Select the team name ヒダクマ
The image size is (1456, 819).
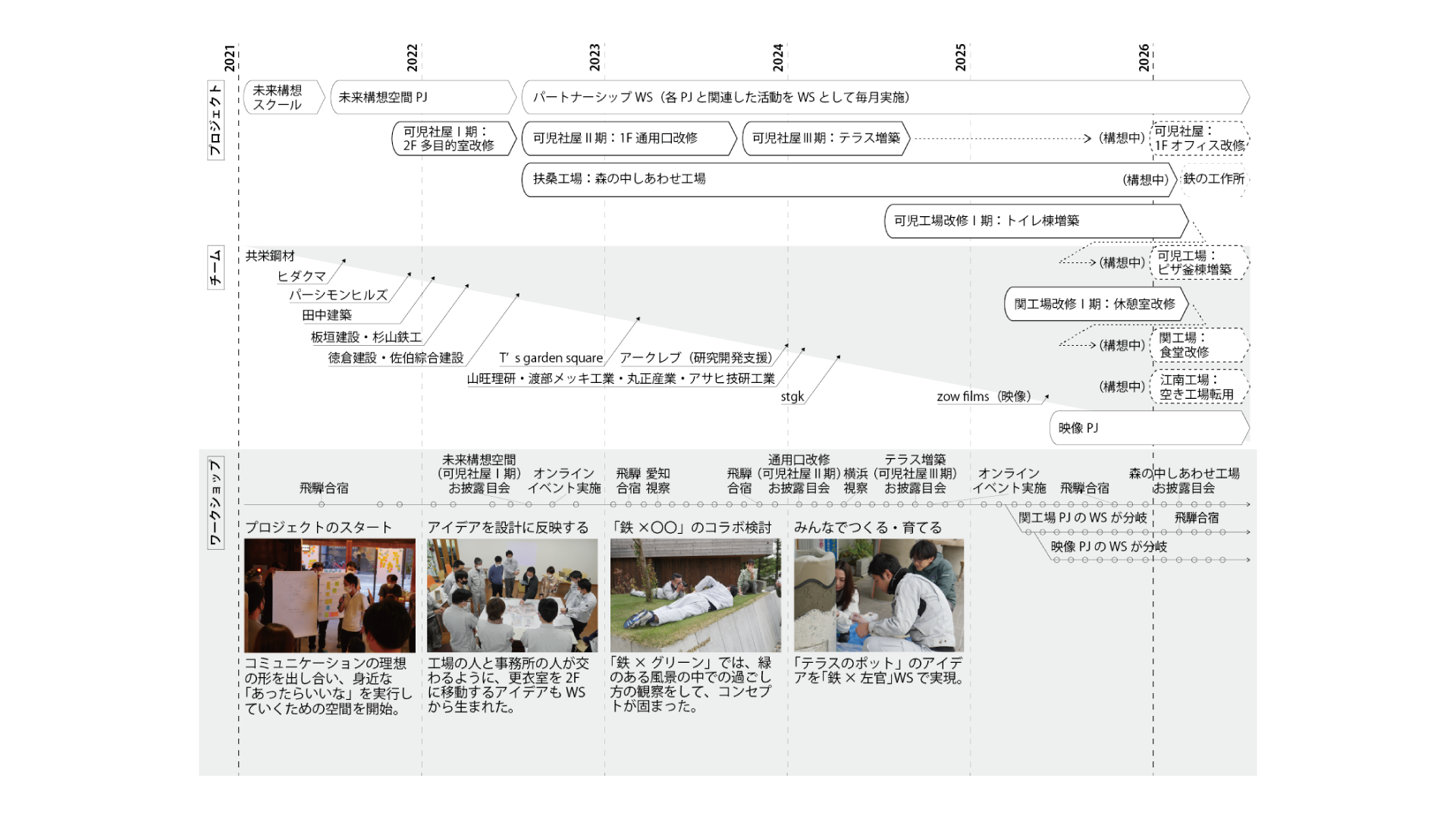(302, 276)
